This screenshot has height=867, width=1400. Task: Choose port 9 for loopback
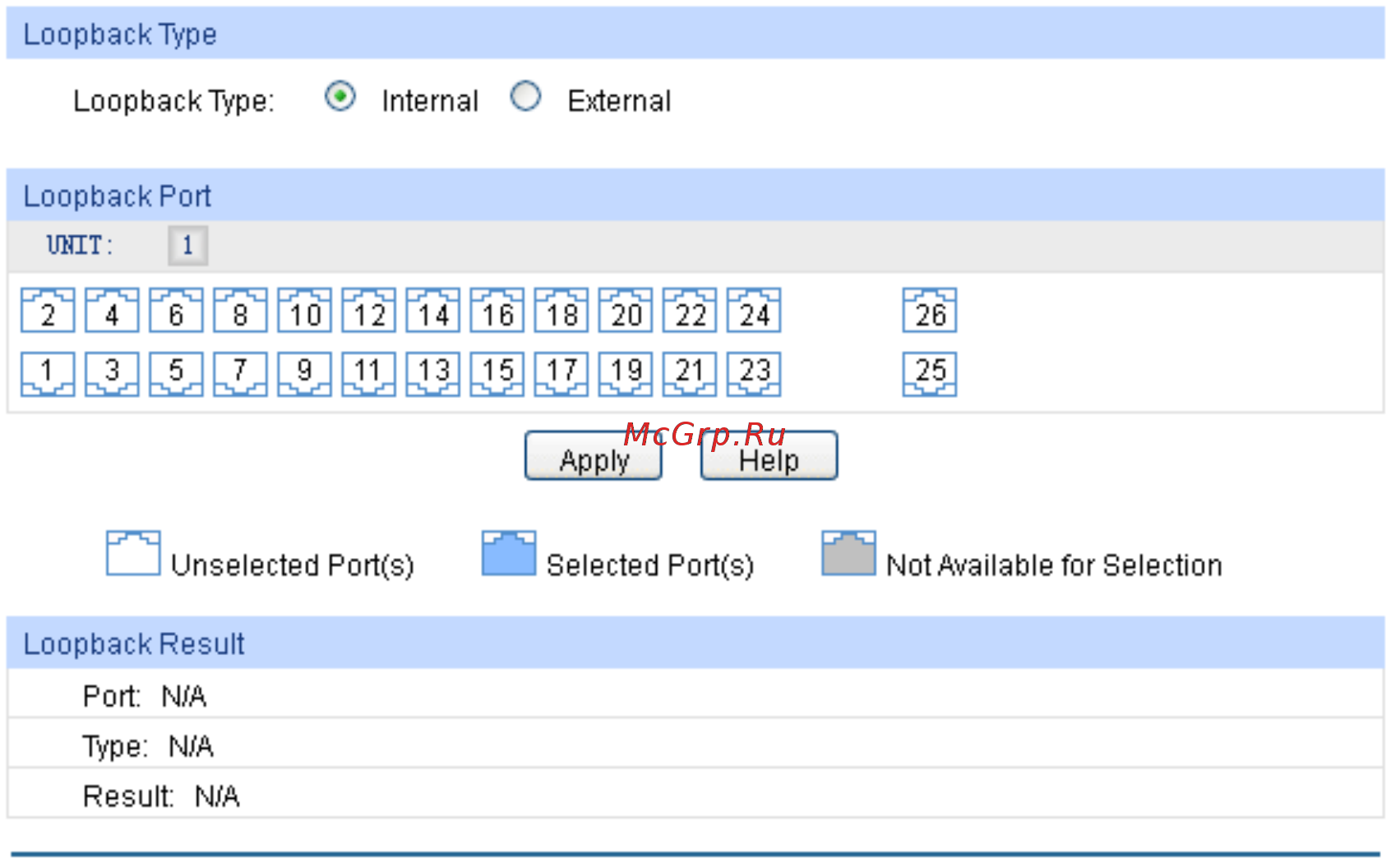click(304, 374)
